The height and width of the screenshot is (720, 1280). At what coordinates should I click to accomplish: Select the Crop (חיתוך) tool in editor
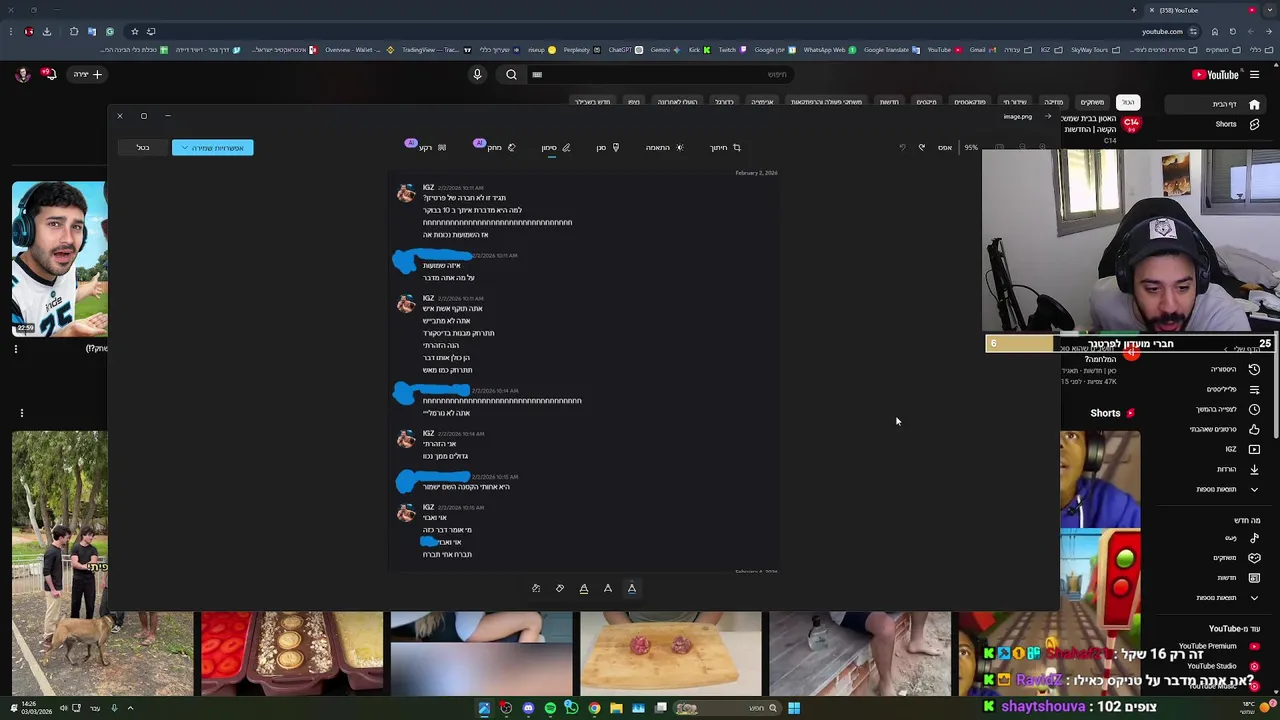tap(725, 148)
